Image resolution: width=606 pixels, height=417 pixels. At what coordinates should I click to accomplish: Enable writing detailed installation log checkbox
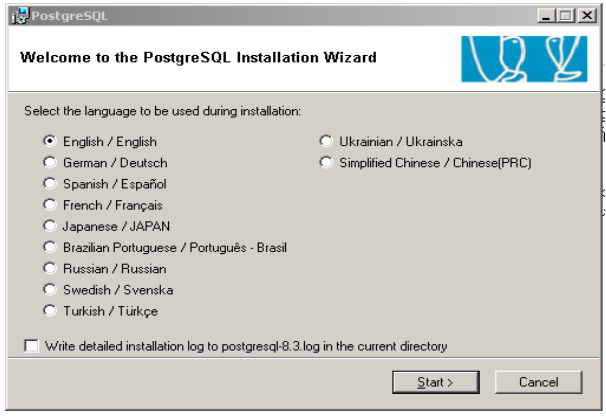pos(31,346)
